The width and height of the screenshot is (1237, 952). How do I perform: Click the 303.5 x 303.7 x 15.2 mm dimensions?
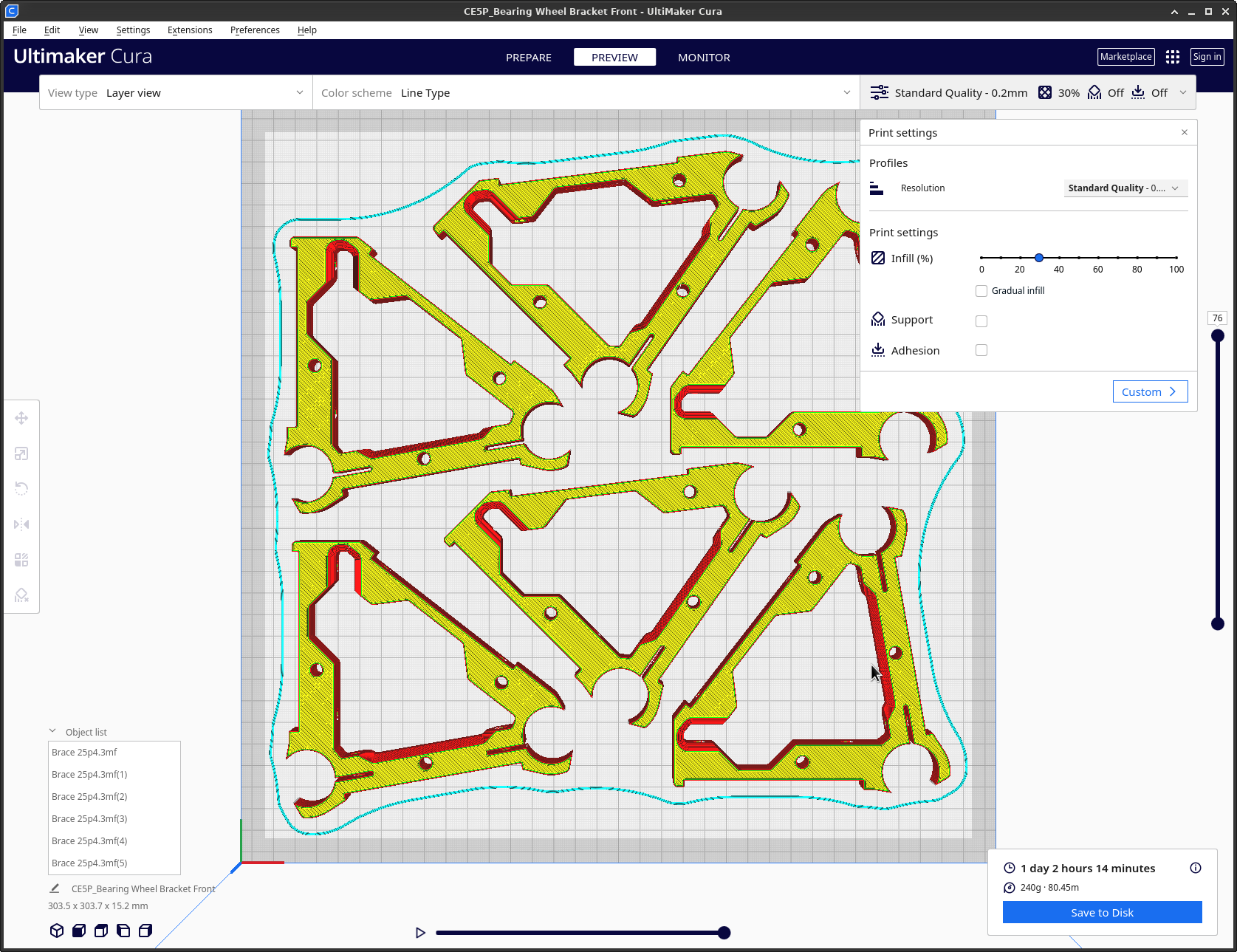click(x=98, y=906)
